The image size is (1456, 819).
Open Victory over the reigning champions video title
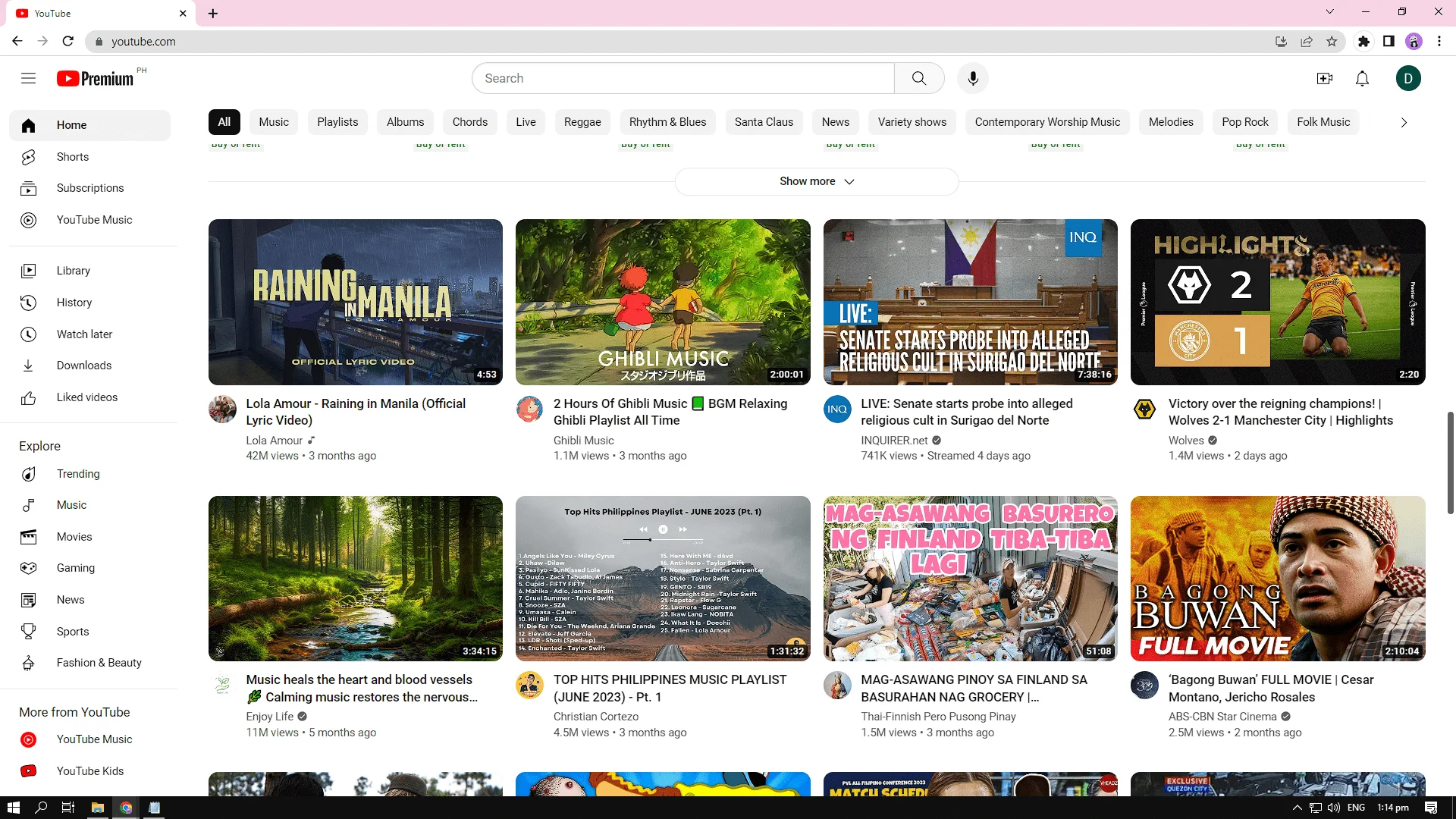pyautogui.click(x=1281, y=412)
